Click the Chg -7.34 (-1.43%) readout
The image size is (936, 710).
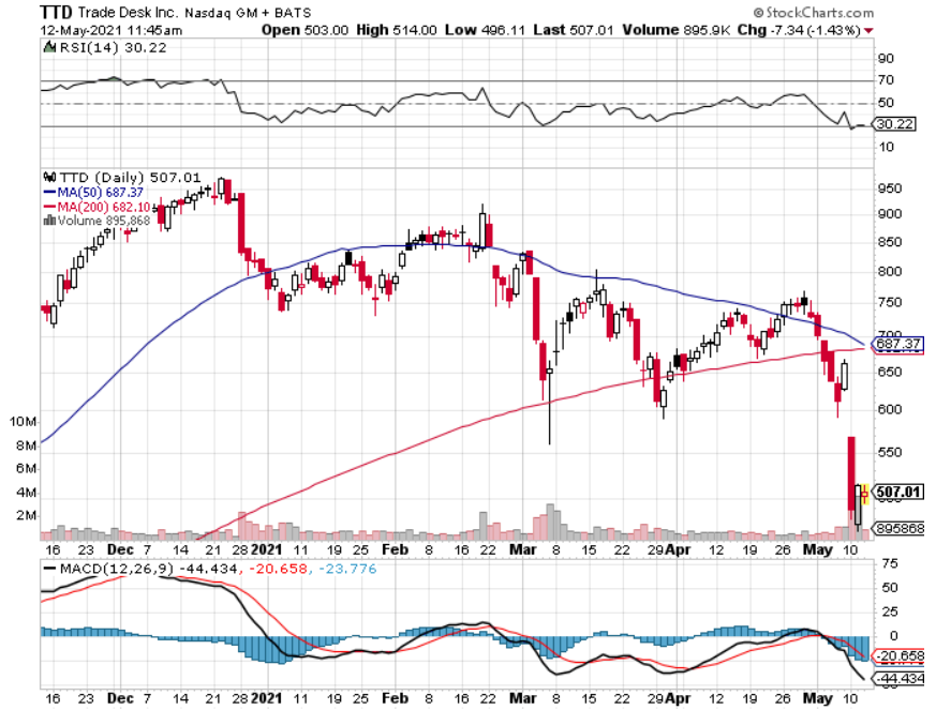pyautogui.click(x=799, y=30)
